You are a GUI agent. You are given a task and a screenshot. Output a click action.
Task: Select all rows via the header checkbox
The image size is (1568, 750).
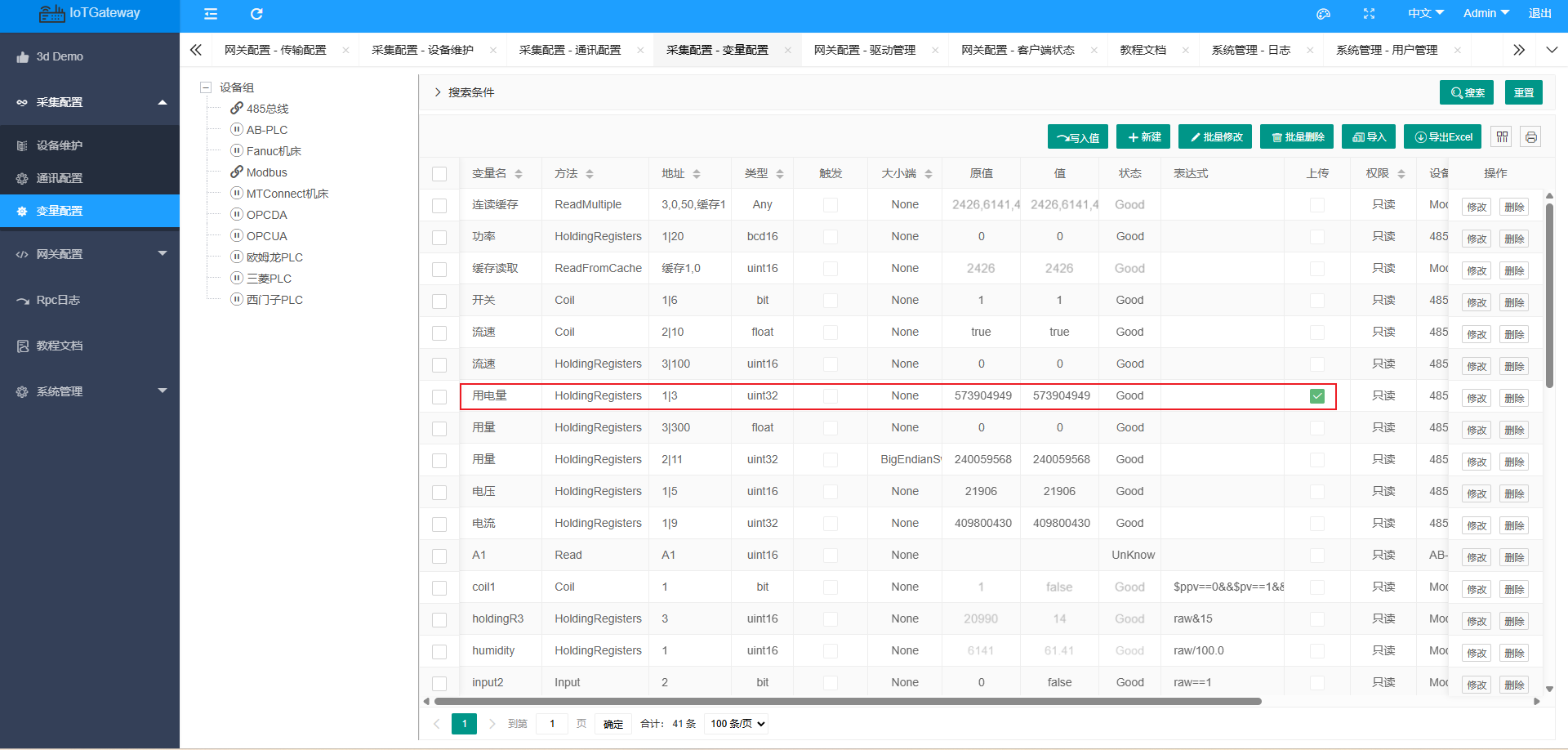(439, 173)
